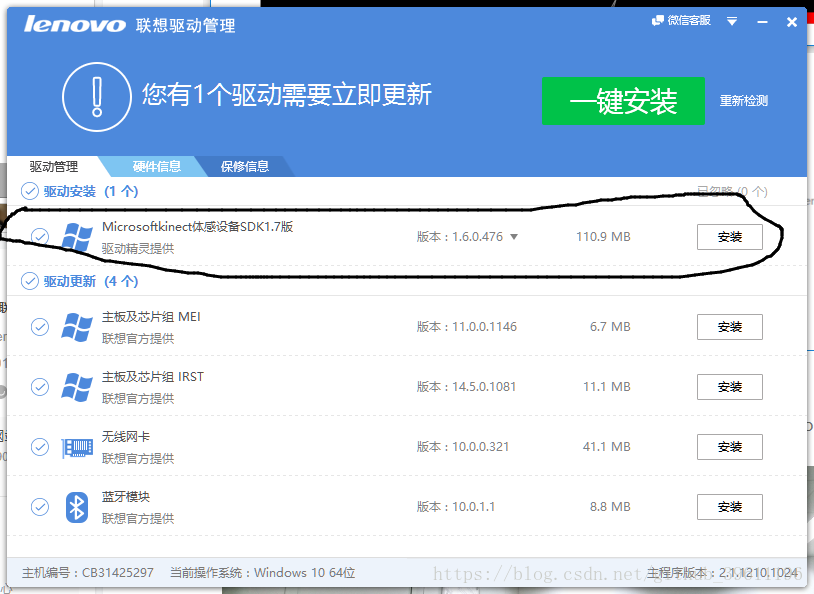Image resolution: width=814 pixels, height=594 pixels.
Task: Select the 主板及芯片组 MEI name text
Action: pos(151,317)
